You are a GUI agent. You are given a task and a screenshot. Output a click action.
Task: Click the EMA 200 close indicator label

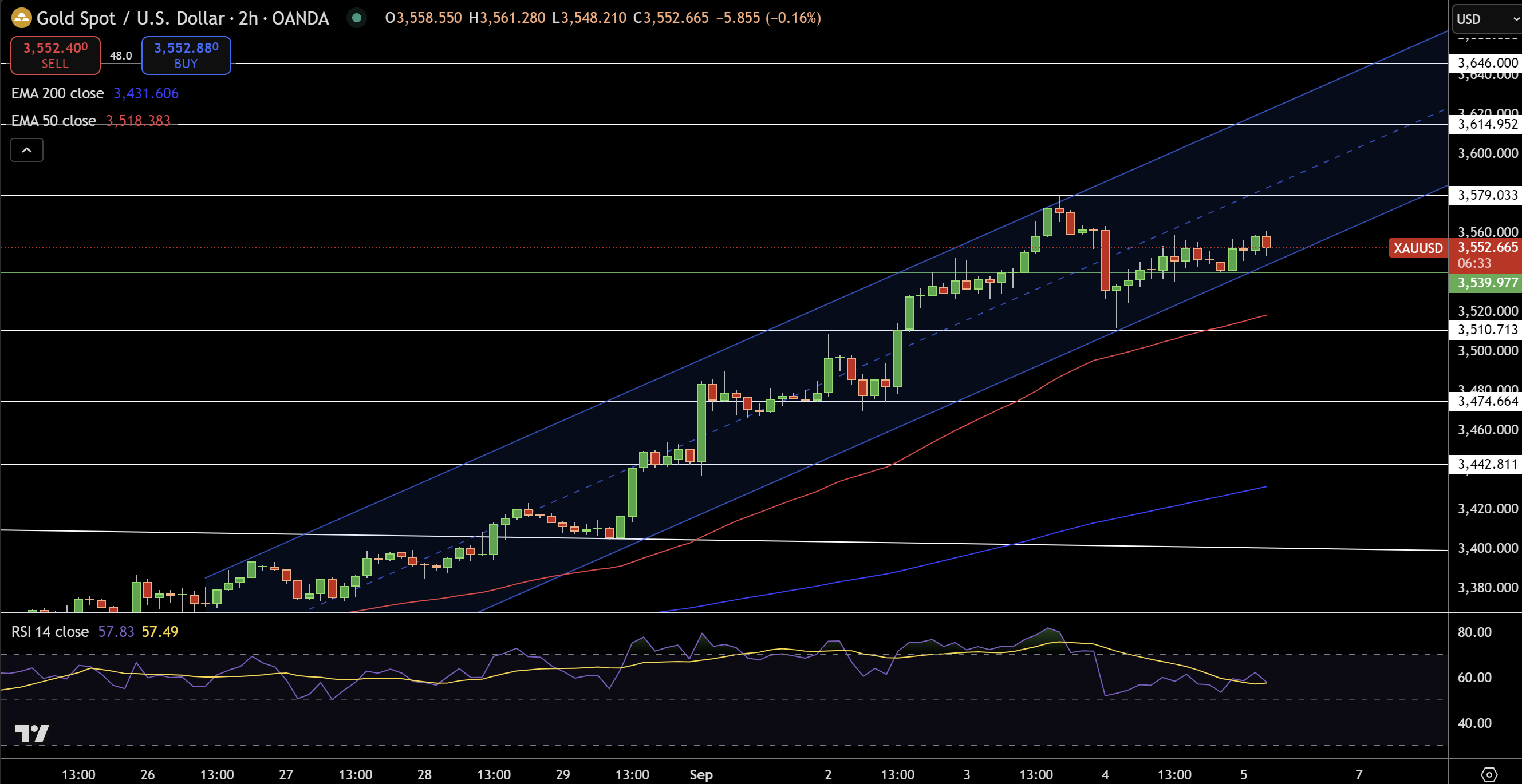coord(57,93)
